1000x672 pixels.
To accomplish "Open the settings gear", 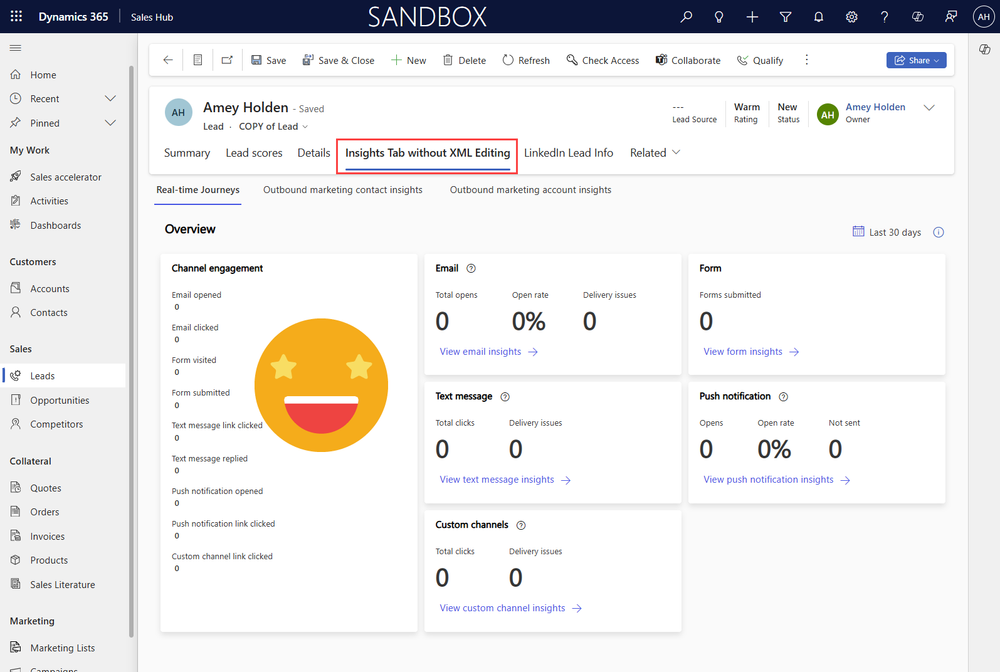I will [x=851, y=17].
